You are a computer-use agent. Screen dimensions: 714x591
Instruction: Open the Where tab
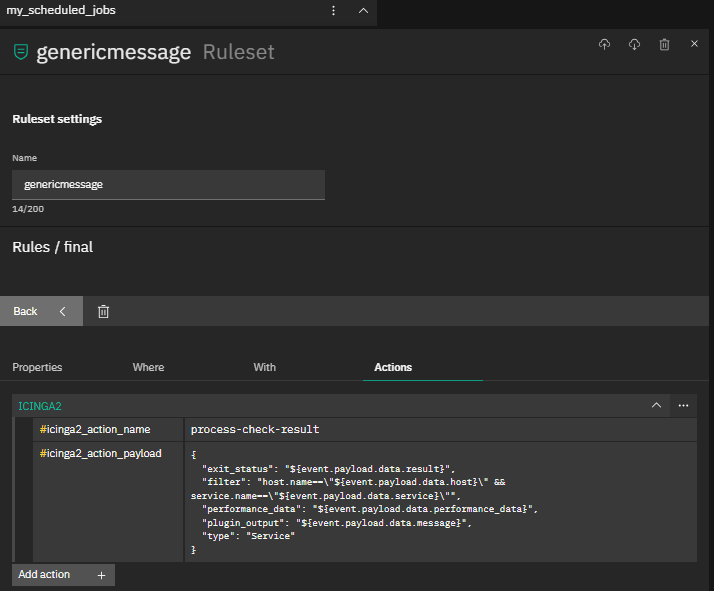click(x=148, y=367)
